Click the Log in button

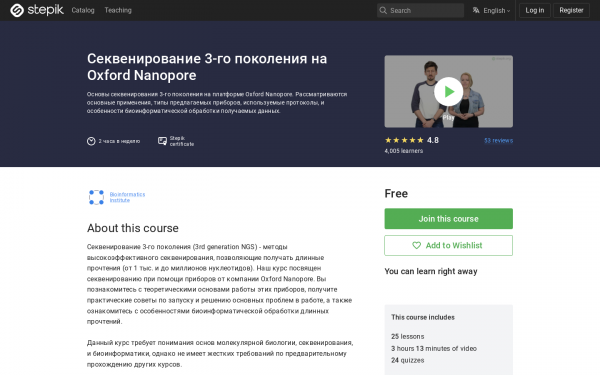pyautogui.click(x=535, y=10)
